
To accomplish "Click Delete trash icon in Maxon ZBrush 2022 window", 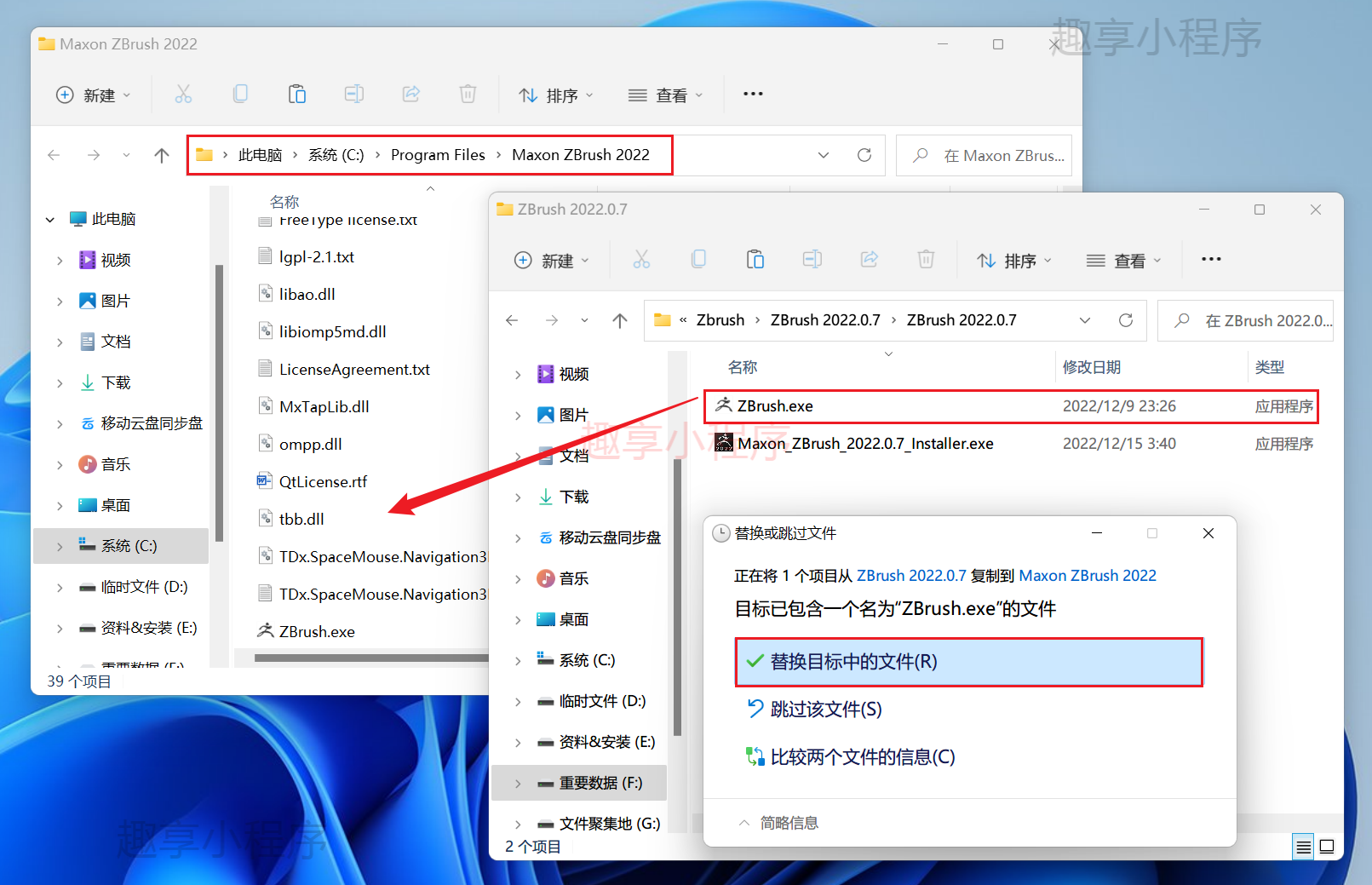I will coord(468,95).
